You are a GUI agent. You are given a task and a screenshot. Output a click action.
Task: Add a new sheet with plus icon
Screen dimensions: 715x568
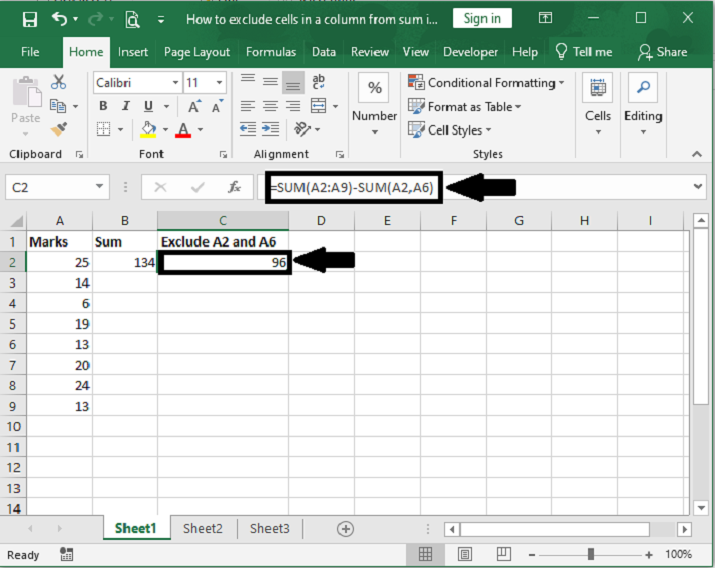click(345, 529)
